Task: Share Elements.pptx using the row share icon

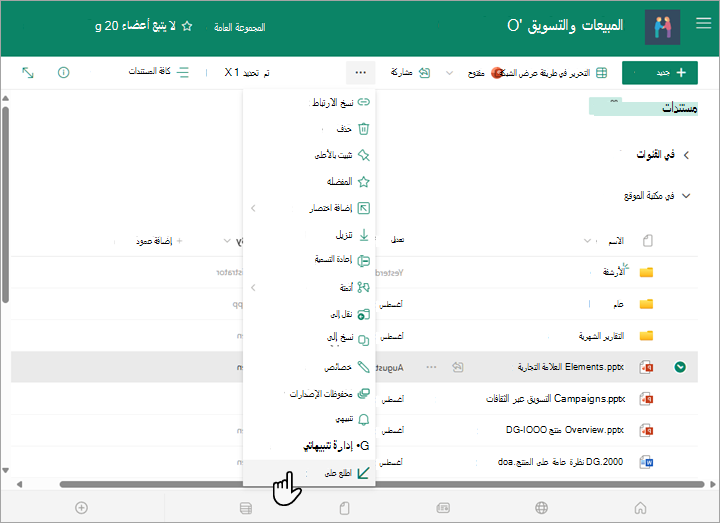Action: (457, 367)
